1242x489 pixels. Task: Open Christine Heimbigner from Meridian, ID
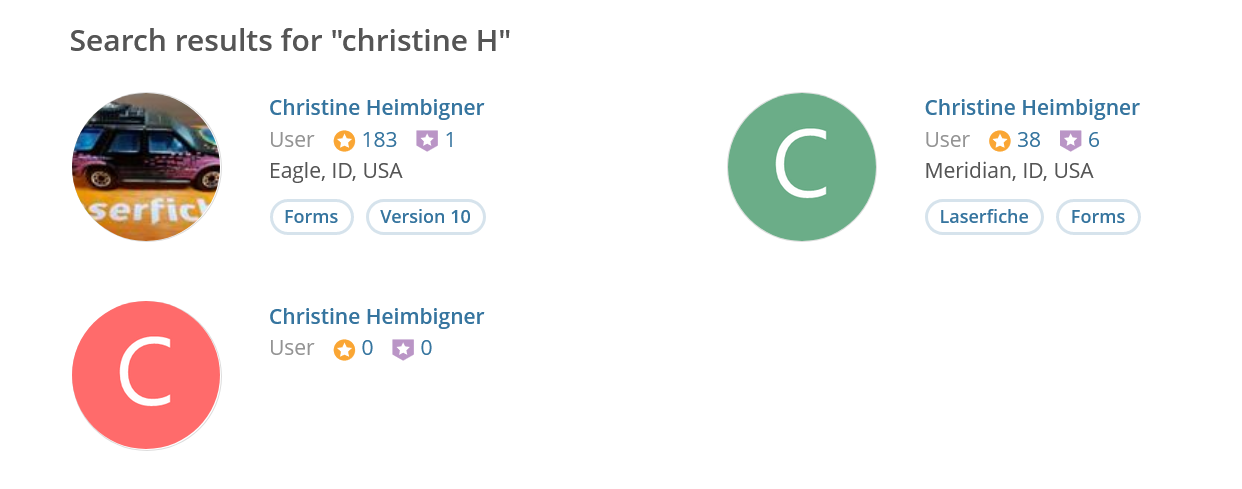(1032, 108)
